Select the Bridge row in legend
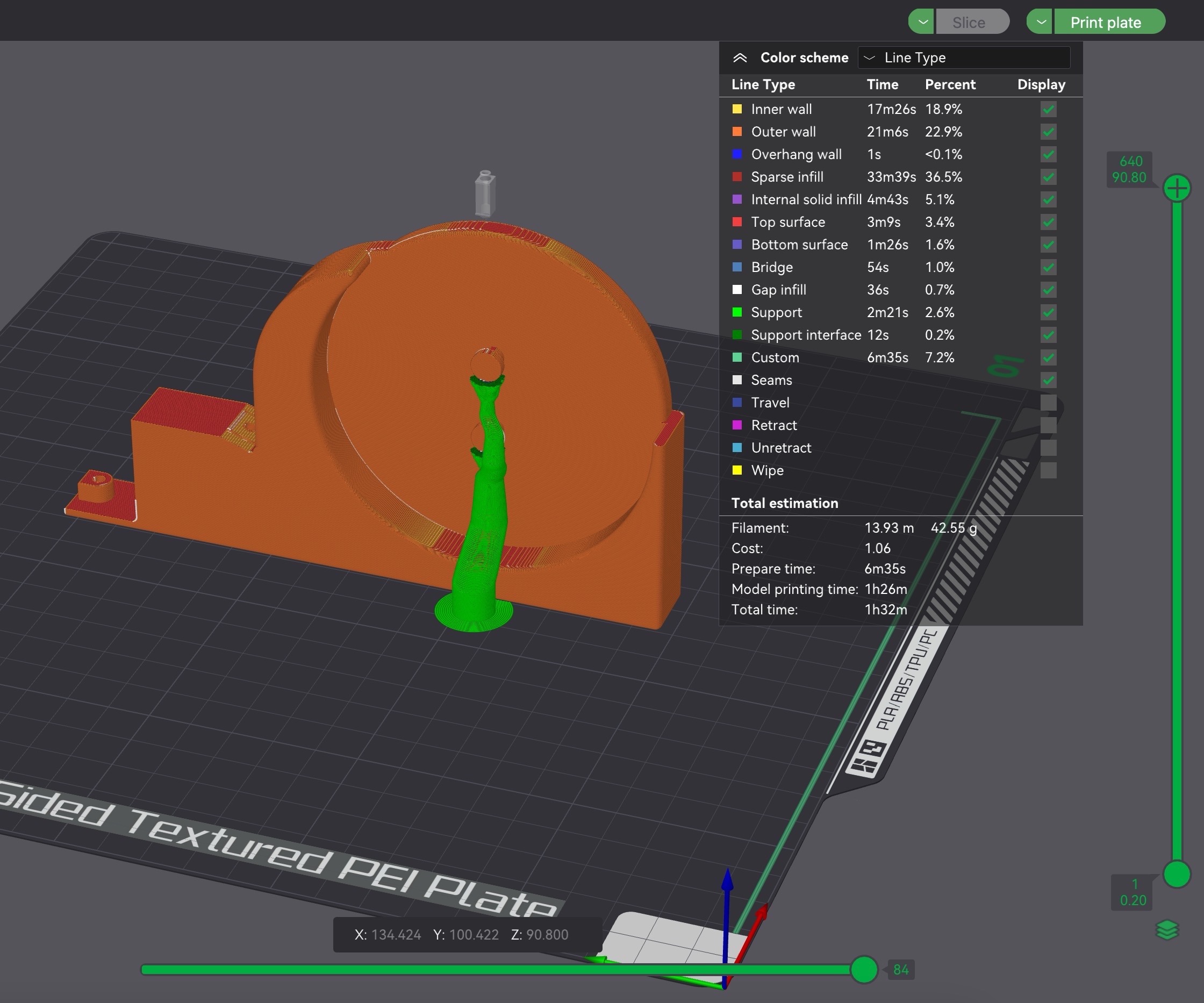This screenshot has width=1204, height=1003. (x=900, y=267)
